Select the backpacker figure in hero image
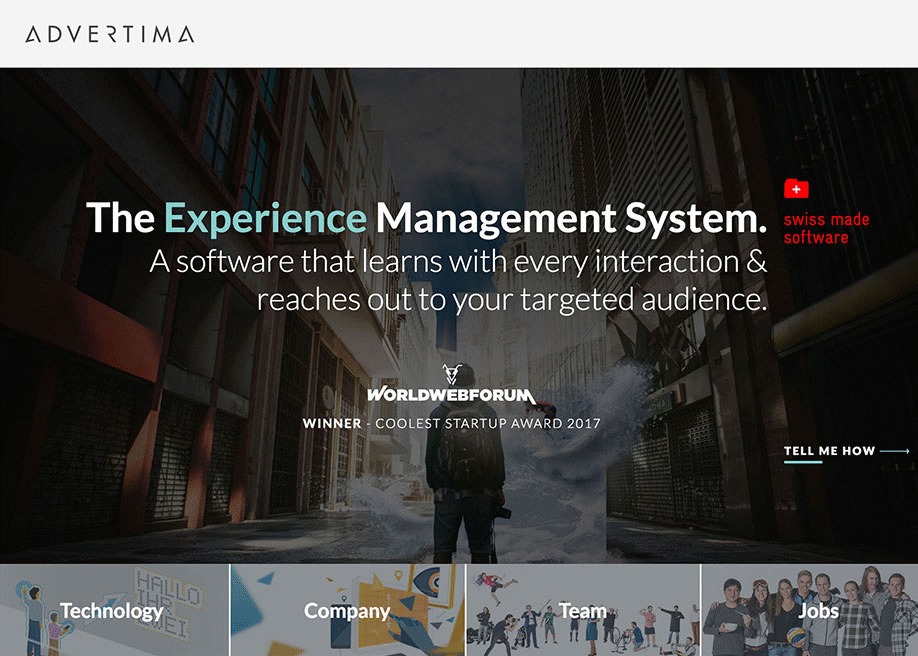Image resolution: width=918 pixels, height=656 pixels. click(464, 470)
